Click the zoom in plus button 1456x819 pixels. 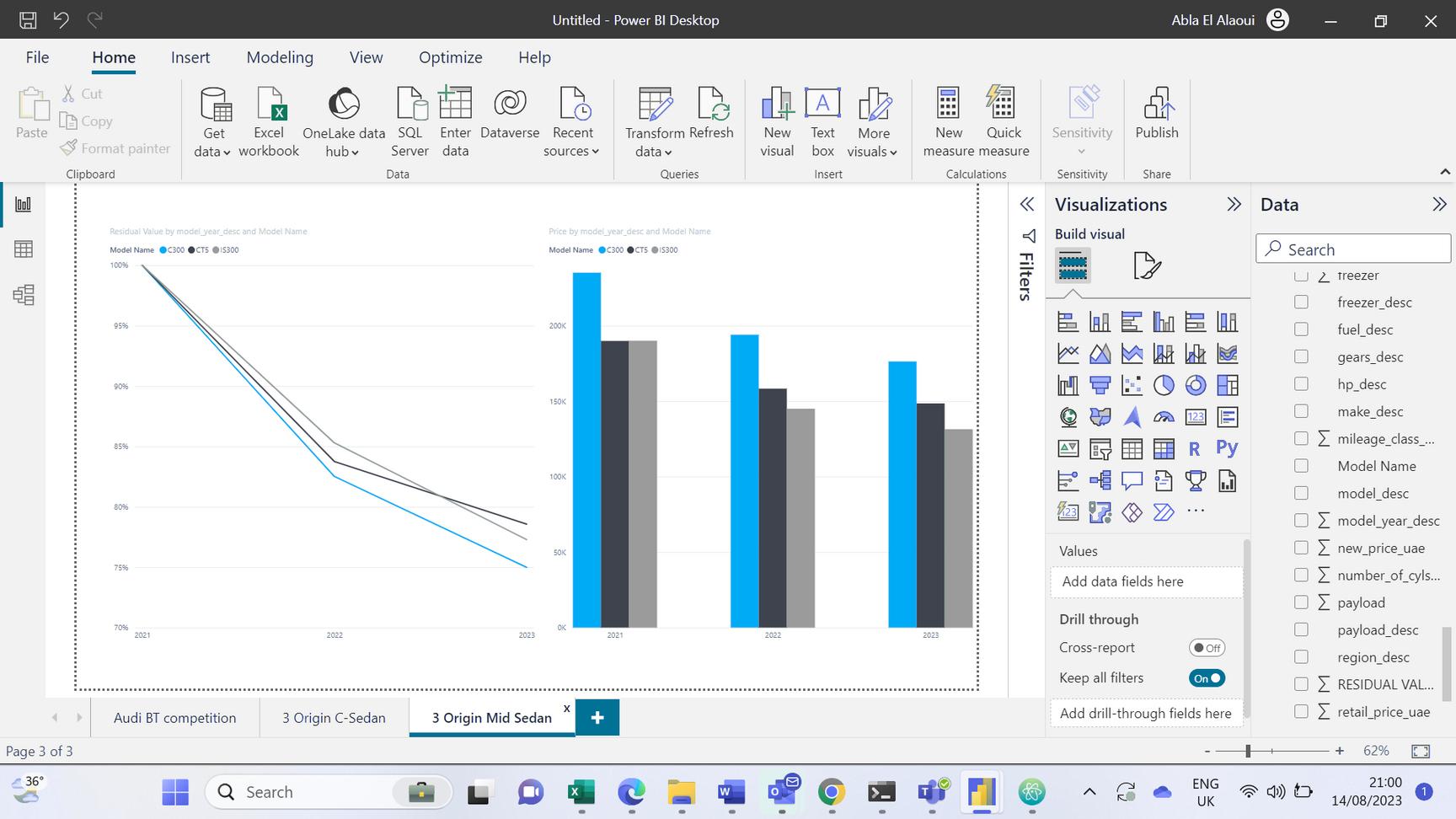coord(1340,751)
